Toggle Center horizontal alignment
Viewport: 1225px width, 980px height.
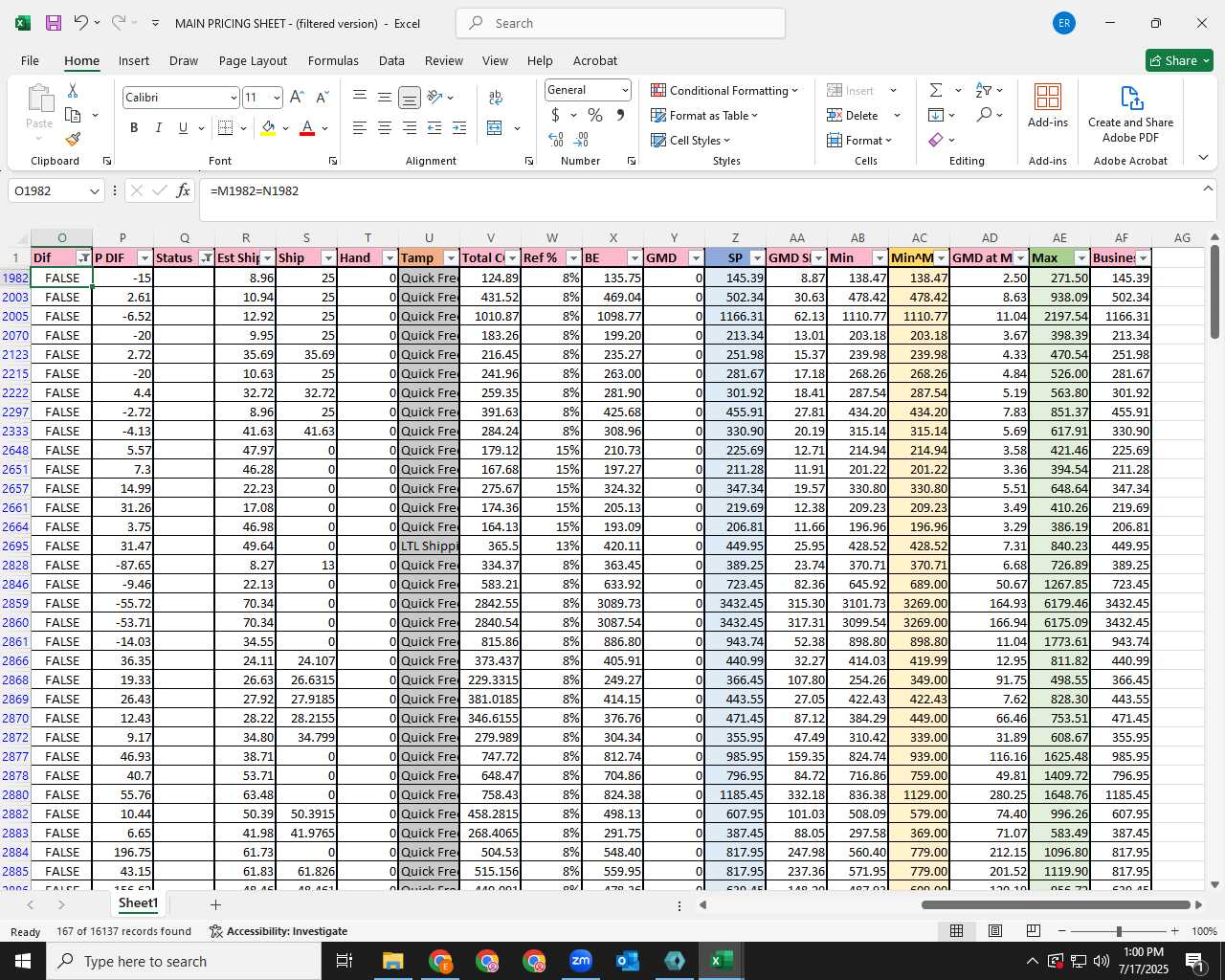385,128
